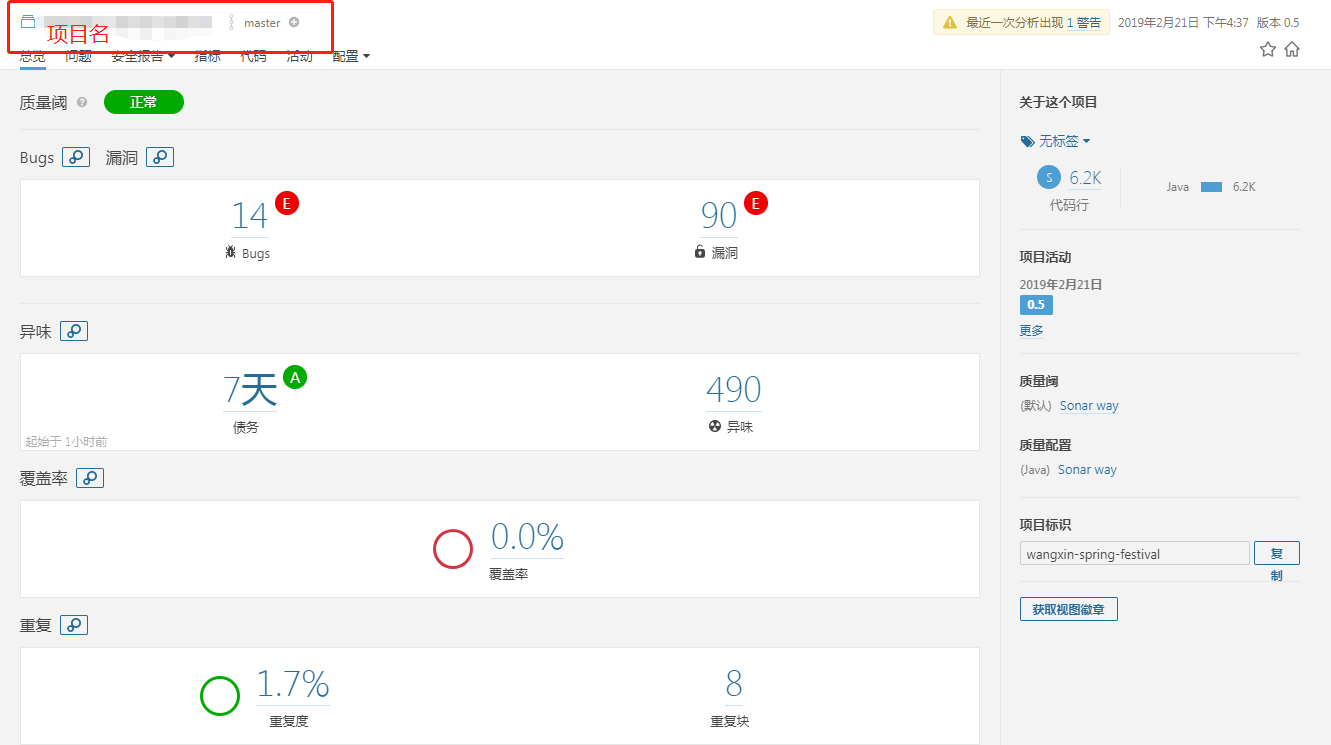Open the history graph icon next to 覆盖率
Image resolution: width=1331 pixels, height=745 pixels.
90,478
